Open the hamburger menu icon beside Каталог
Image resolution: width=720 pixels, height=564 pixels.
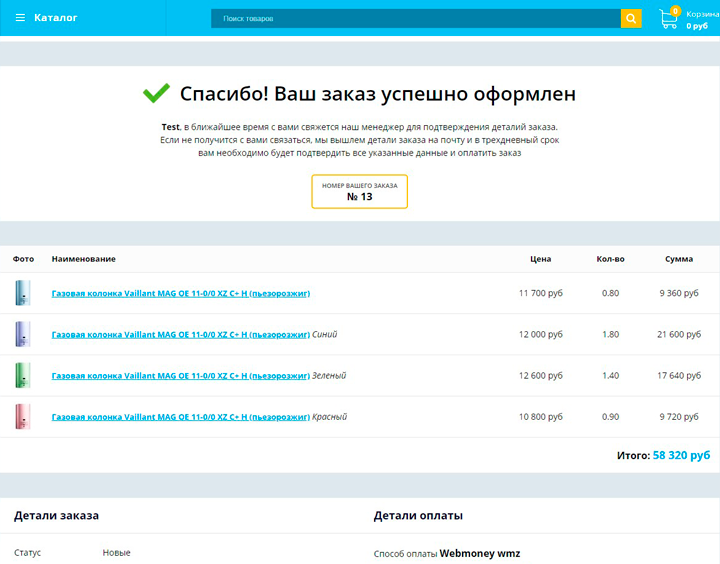20,18
